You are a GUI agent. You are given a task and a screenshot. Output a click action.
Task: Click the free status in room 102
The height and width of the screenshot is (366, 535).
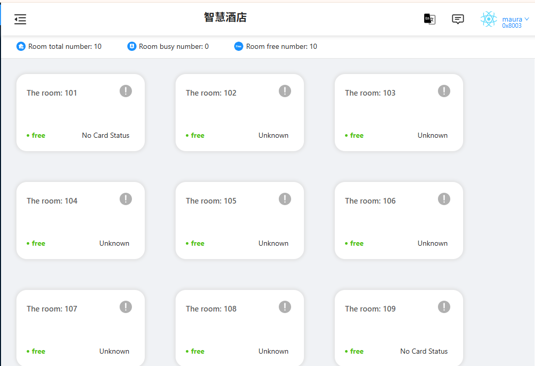[195, 135]
